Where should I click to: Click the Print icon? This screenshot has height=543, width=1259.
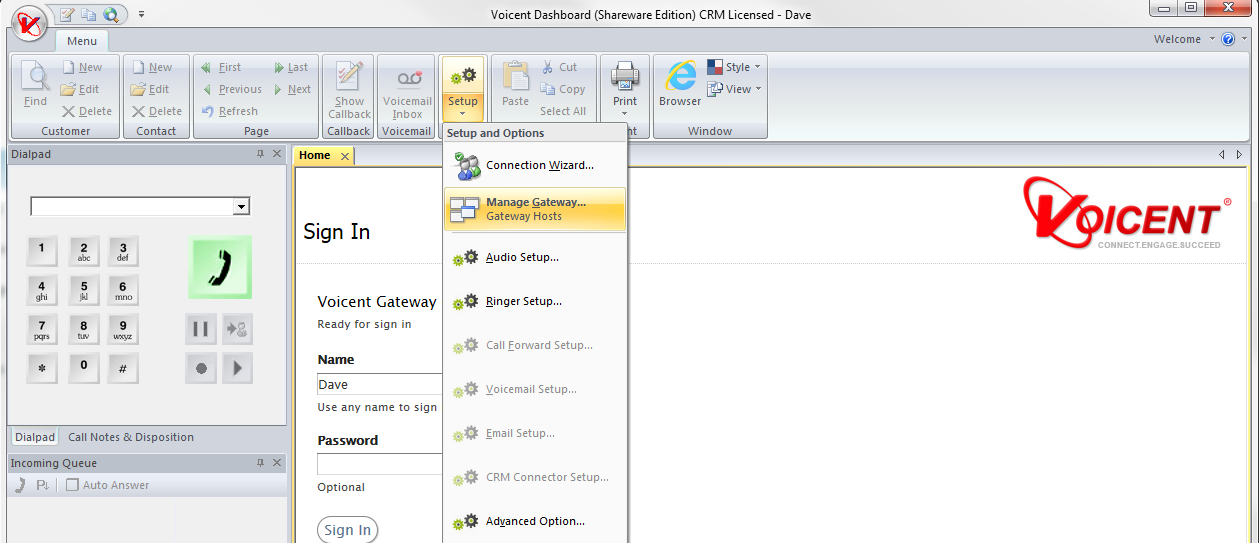(625, 78)
